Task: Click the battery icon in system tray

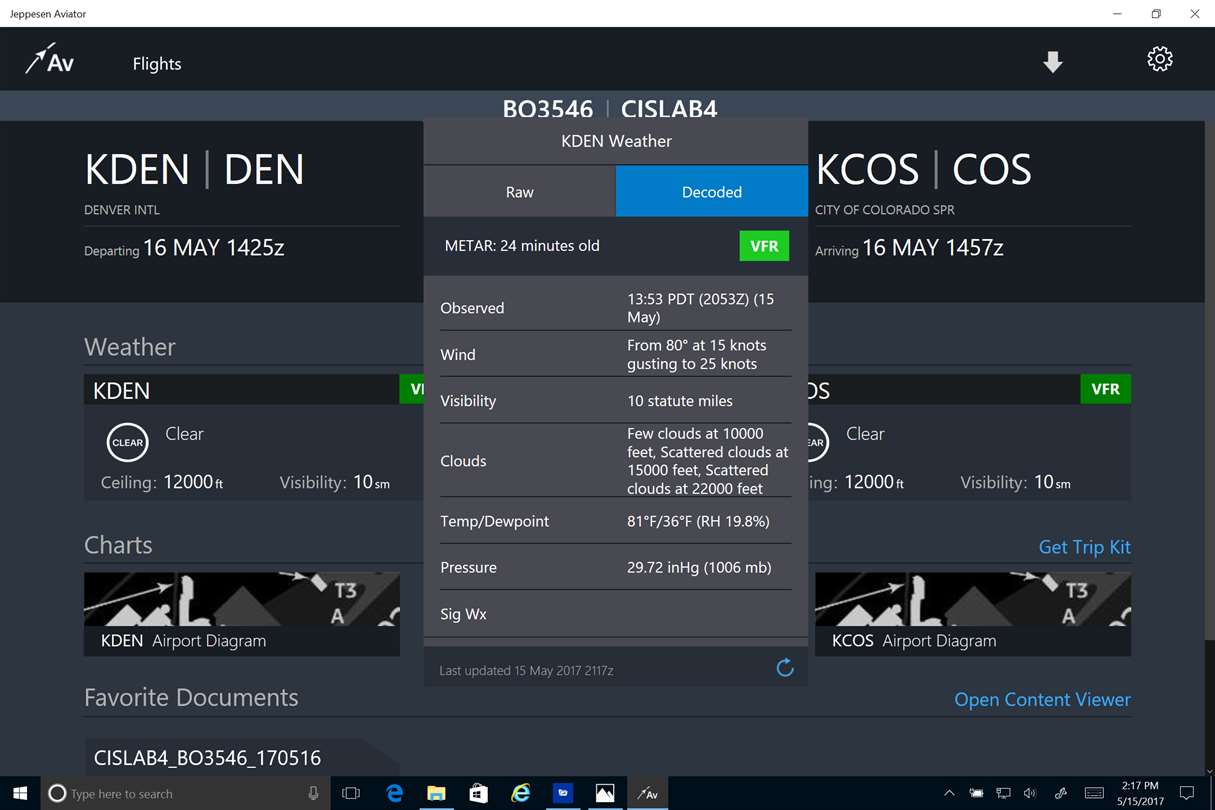Action: (x=976, y=793)
